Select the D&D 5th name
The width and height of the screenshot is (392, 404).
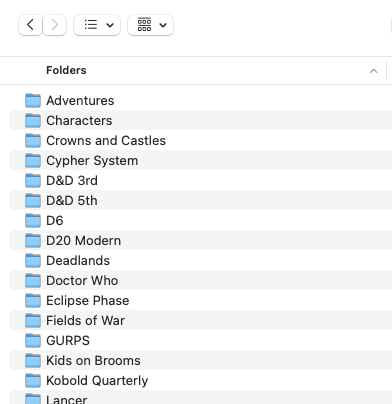click(72, 201)
